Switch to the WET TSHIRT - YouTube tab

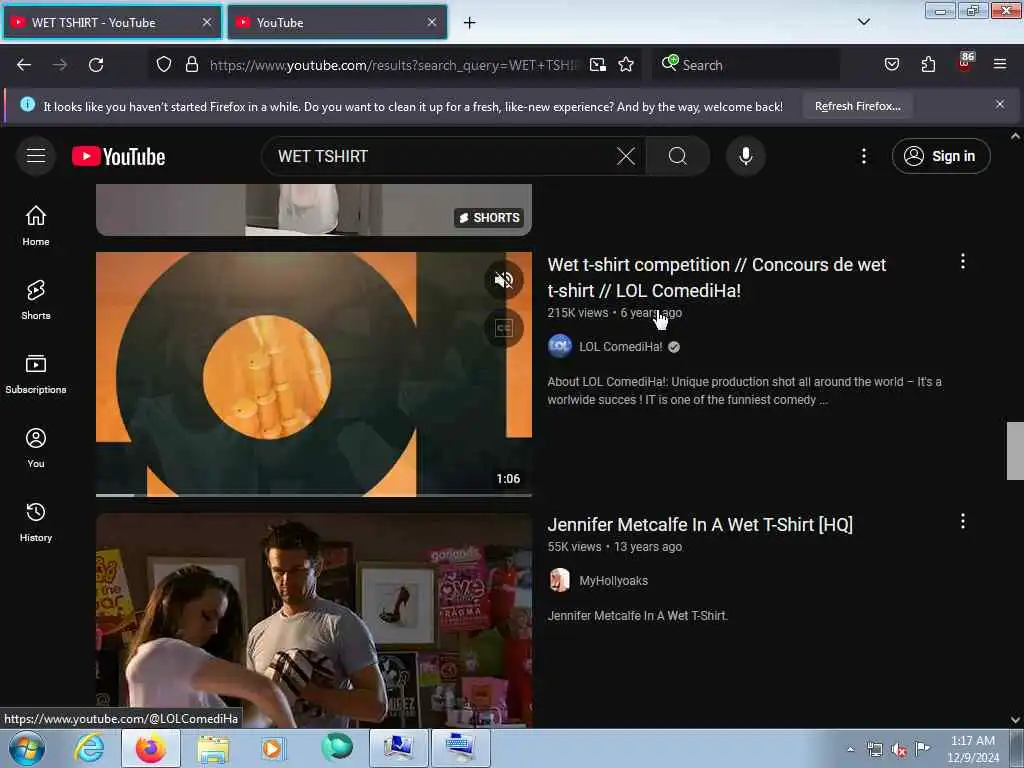(x=112, y=22)
